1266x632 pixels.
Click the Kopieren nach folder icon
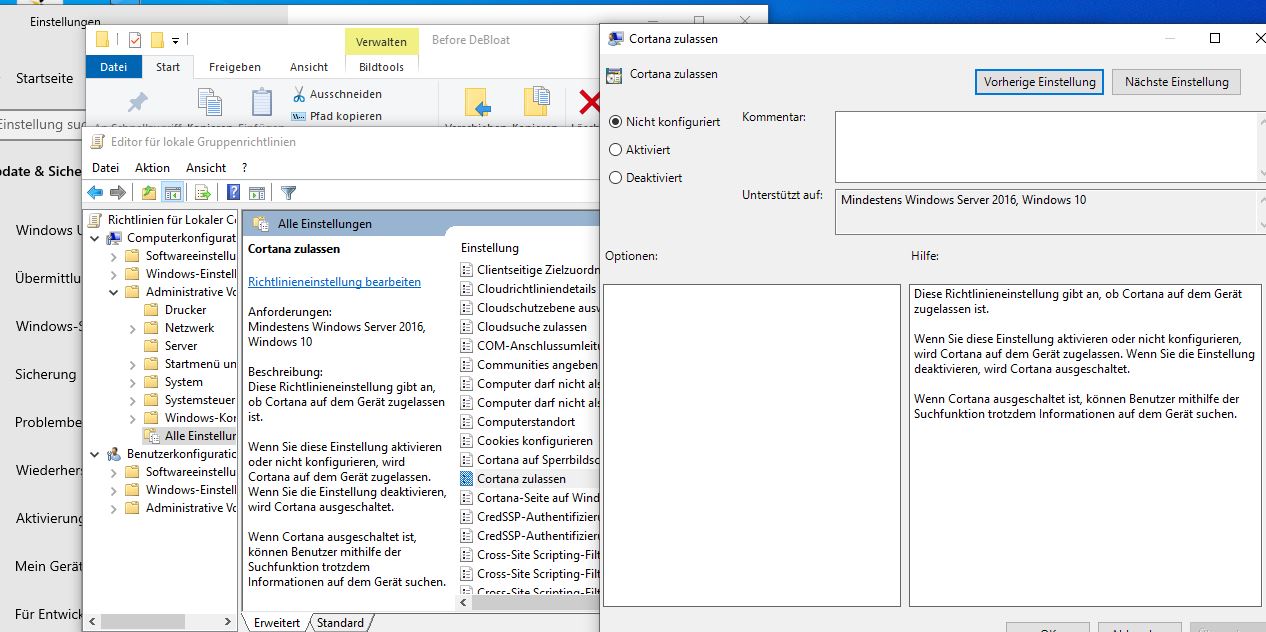538,103
